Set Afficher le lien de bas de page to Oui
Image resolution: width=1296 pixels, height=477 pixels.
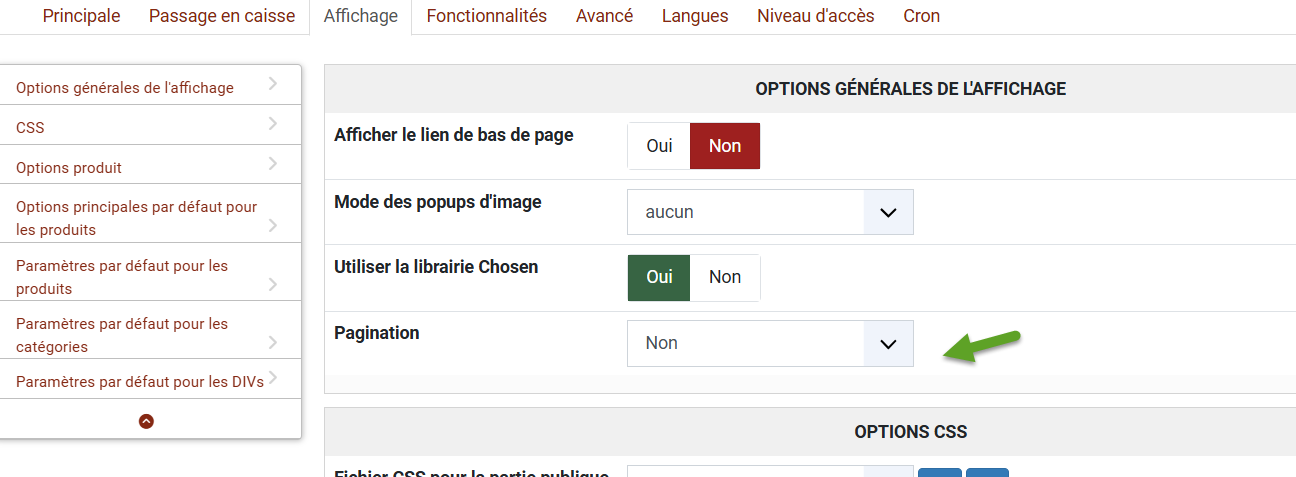659,146
